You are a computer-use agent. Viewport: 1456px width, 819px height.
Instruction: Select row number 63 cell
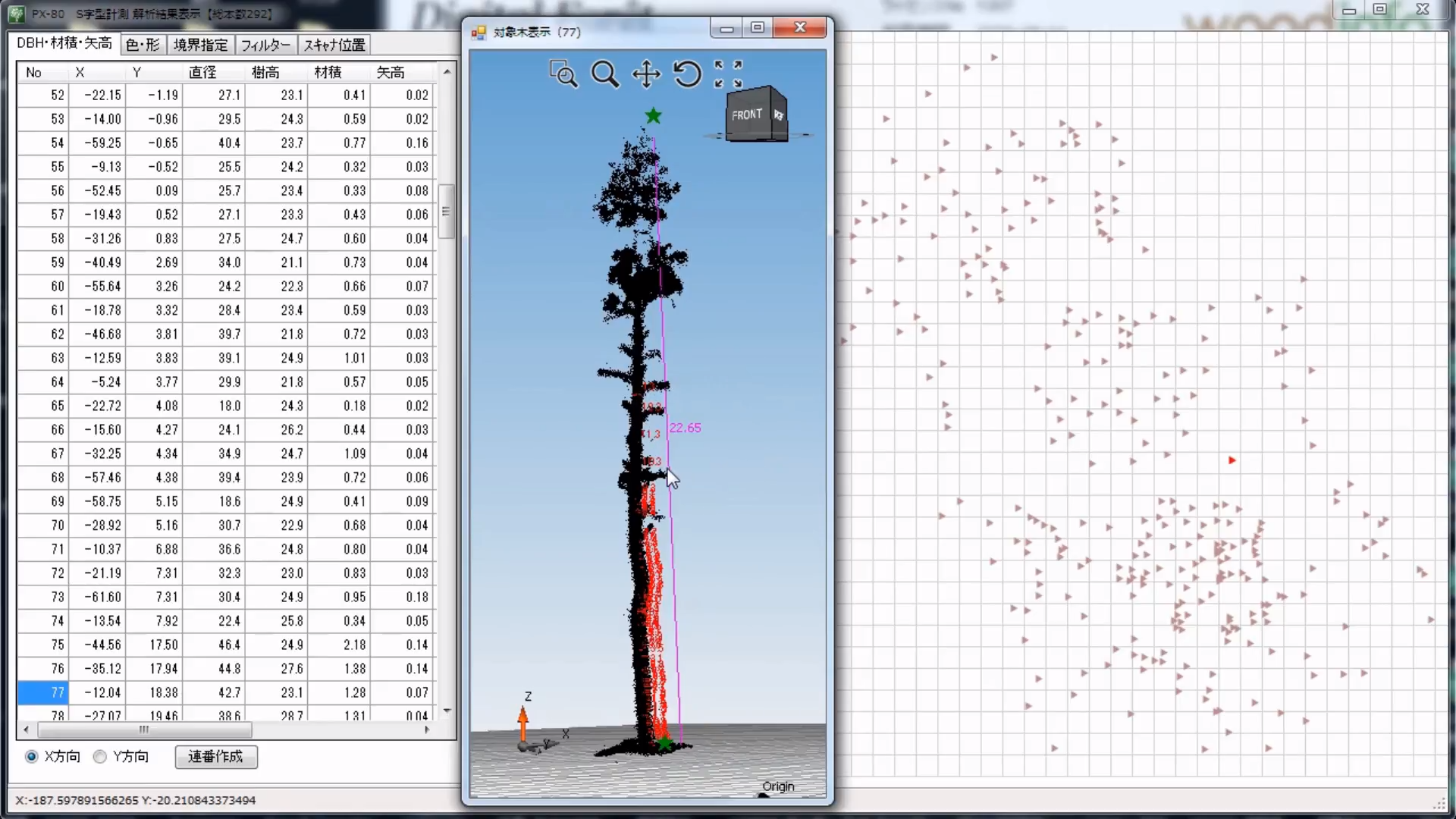[43, 358]
